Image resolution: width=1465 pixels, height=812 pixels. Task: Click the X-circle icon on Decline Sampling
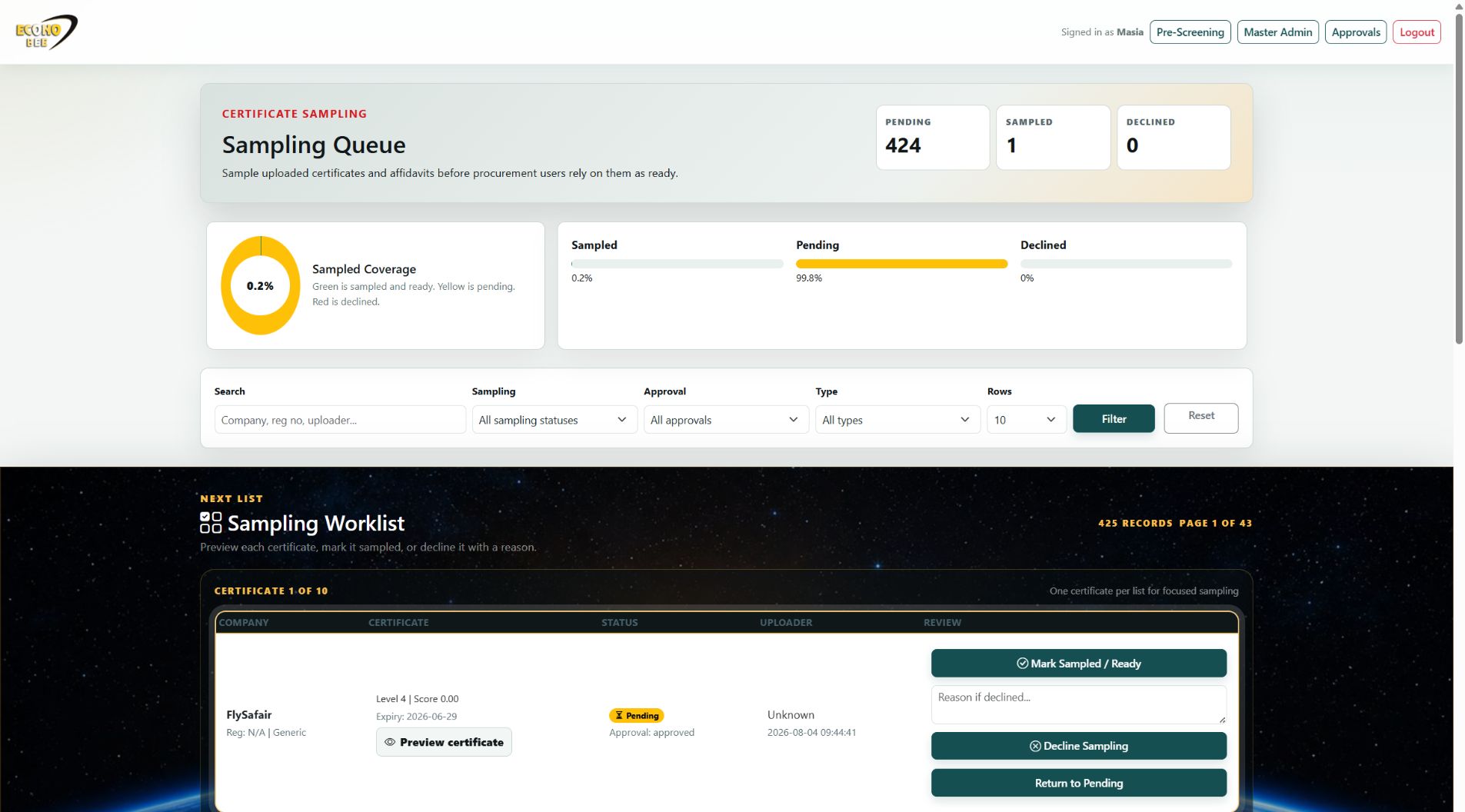(x=1035, y=746)
